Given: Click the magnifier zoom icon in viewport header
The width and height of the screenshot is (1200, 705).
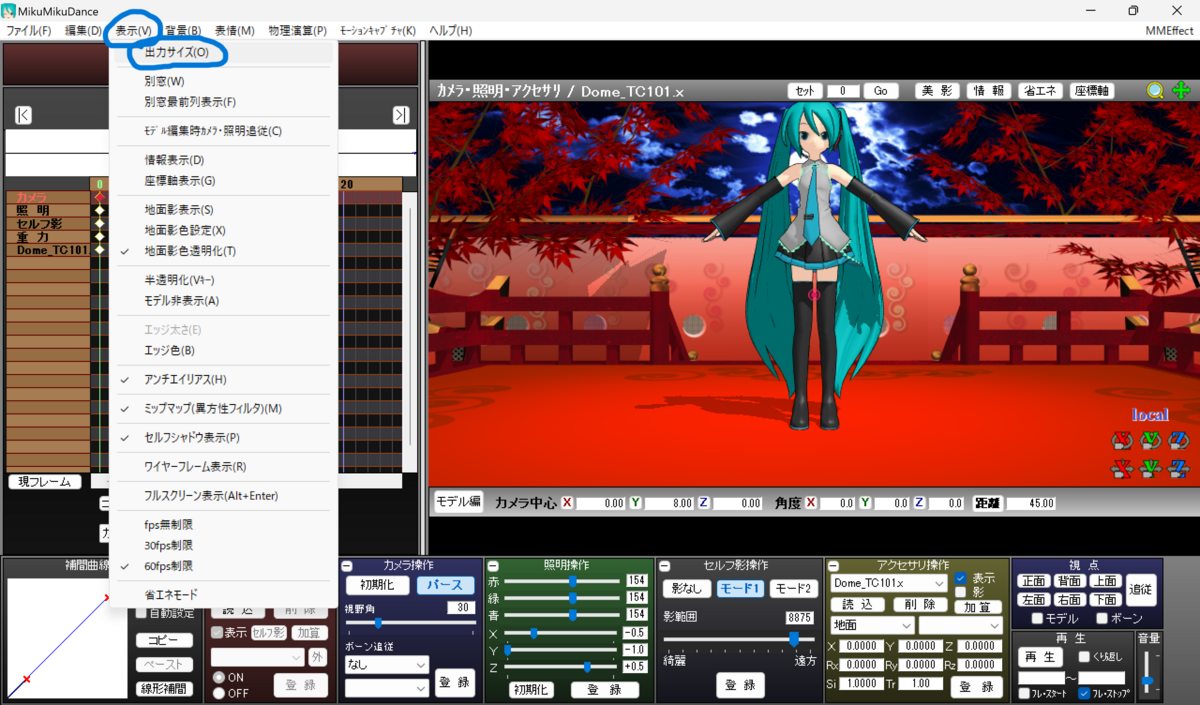Looking at the screenshot, I should pos(1156,90).
